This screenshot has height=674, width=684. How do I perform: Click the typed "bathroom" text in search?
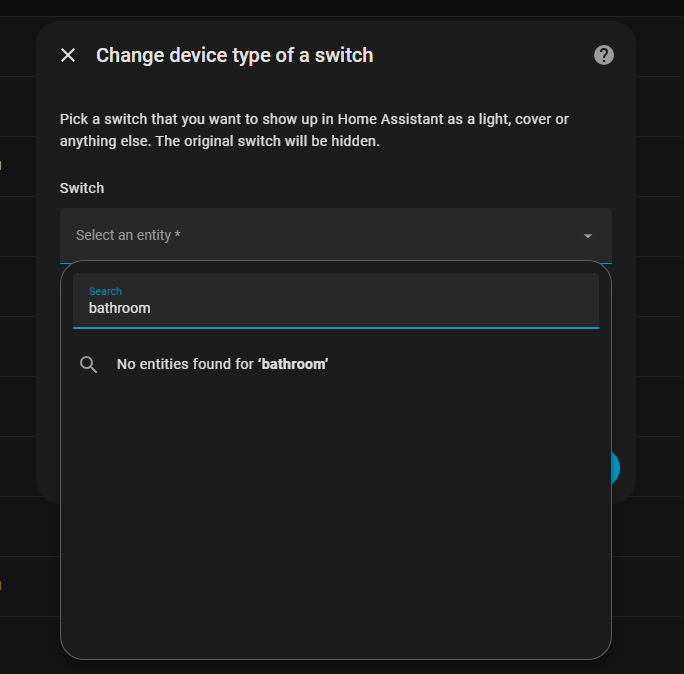click(120, 308)
